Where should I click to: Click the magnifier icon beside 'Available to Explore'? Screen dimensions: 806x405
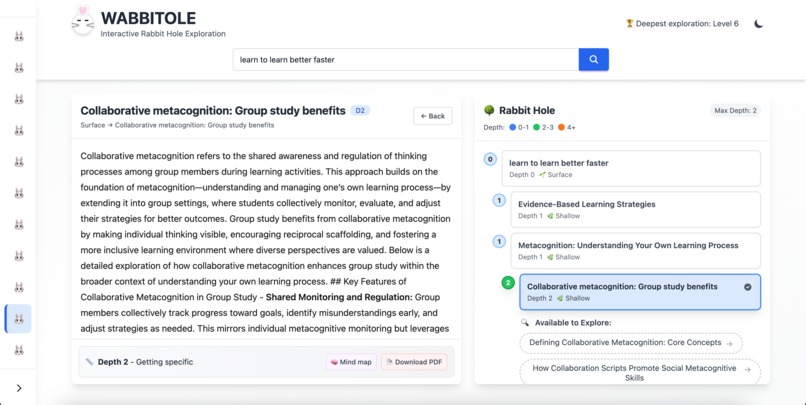tap(525, 323)
